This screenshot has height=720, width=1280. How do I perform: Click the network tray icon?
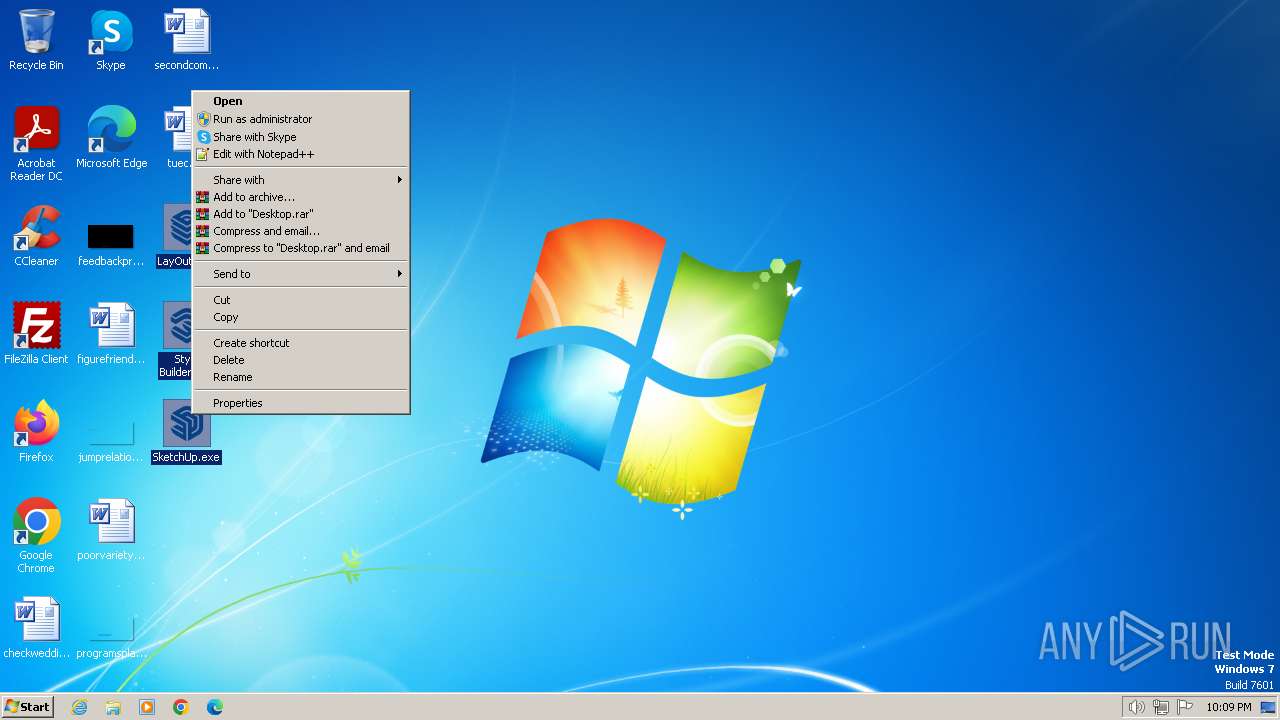[1161, 707]
